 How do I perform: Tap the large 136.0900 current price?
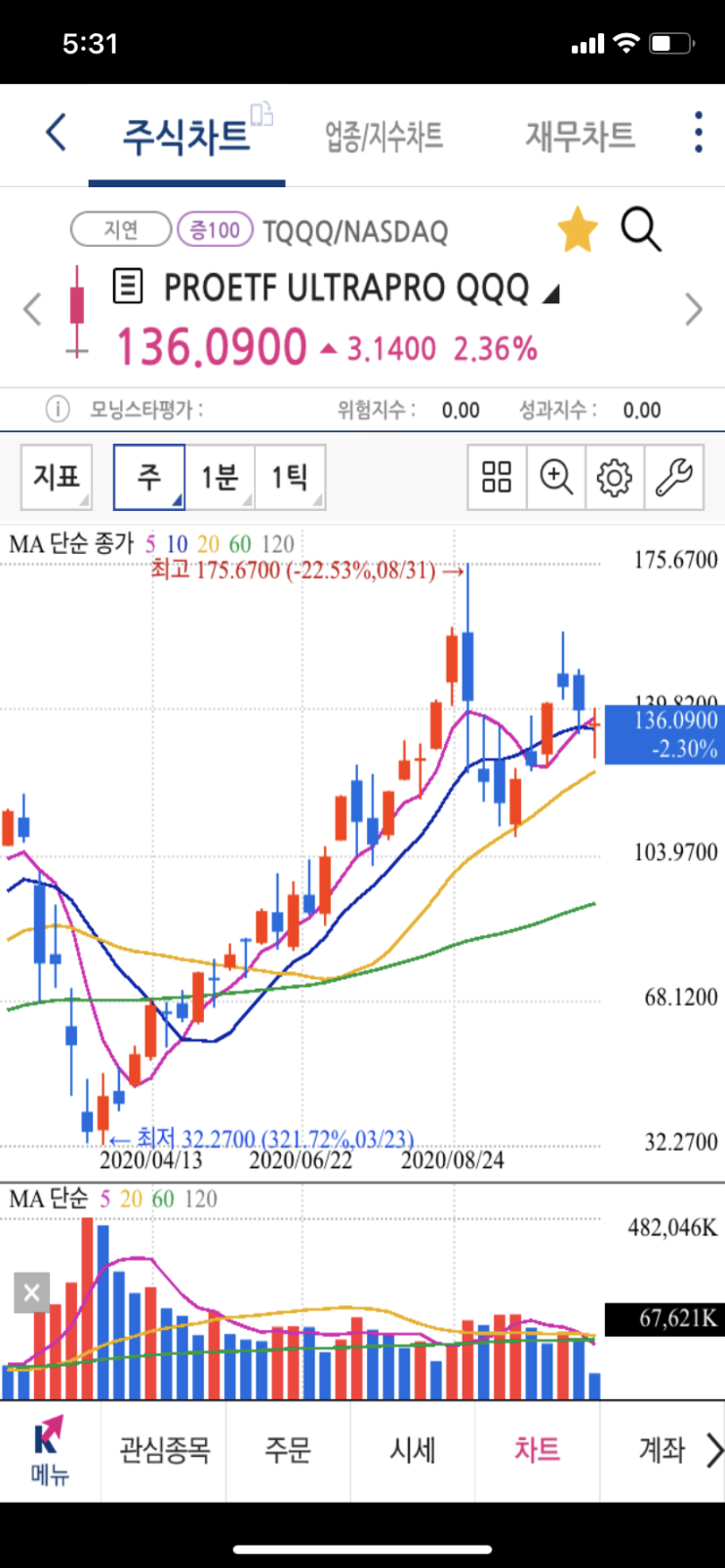click(x=212, y=347)
